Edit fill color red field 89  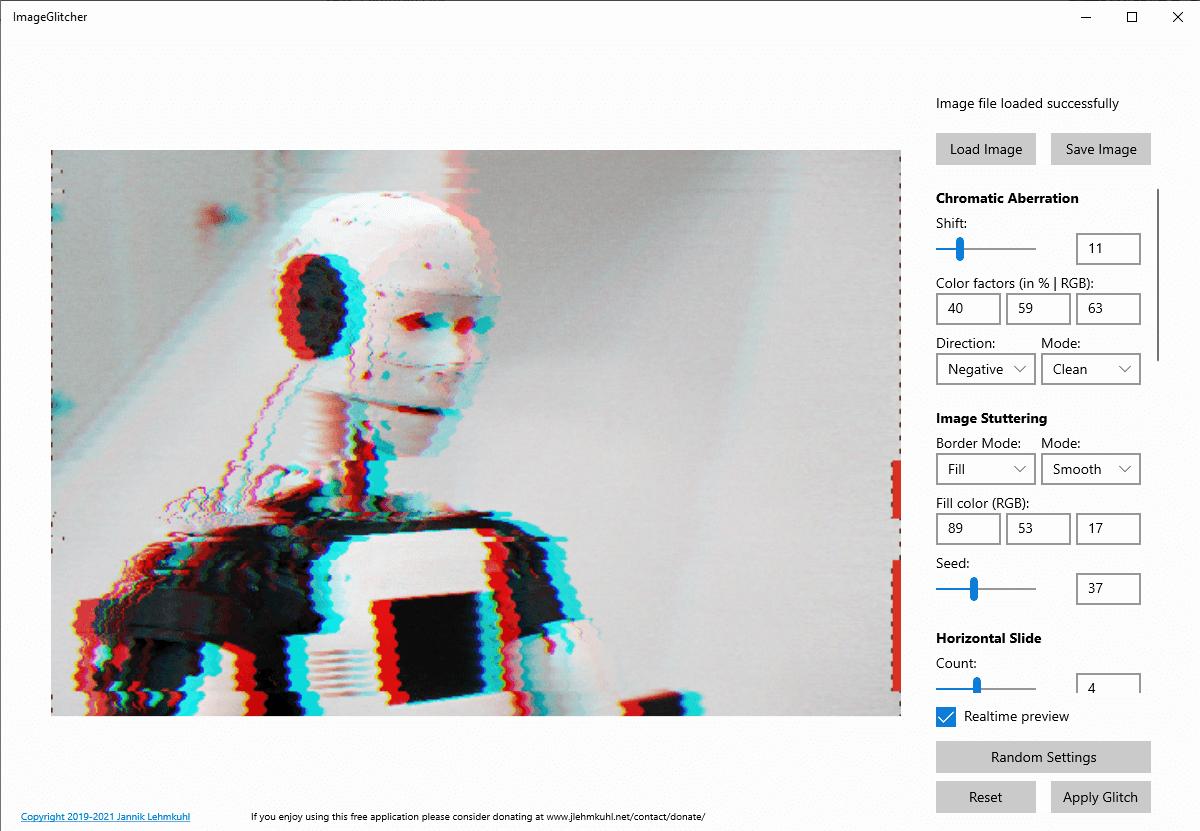click(968, 528)
